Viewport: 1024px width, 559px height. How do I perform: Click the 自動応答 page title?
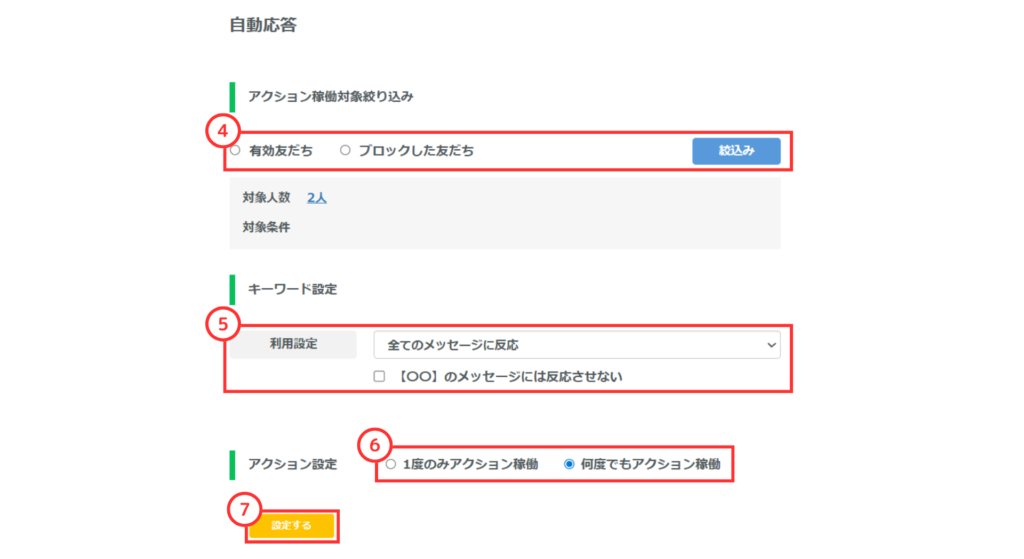(x=262, y=25)
